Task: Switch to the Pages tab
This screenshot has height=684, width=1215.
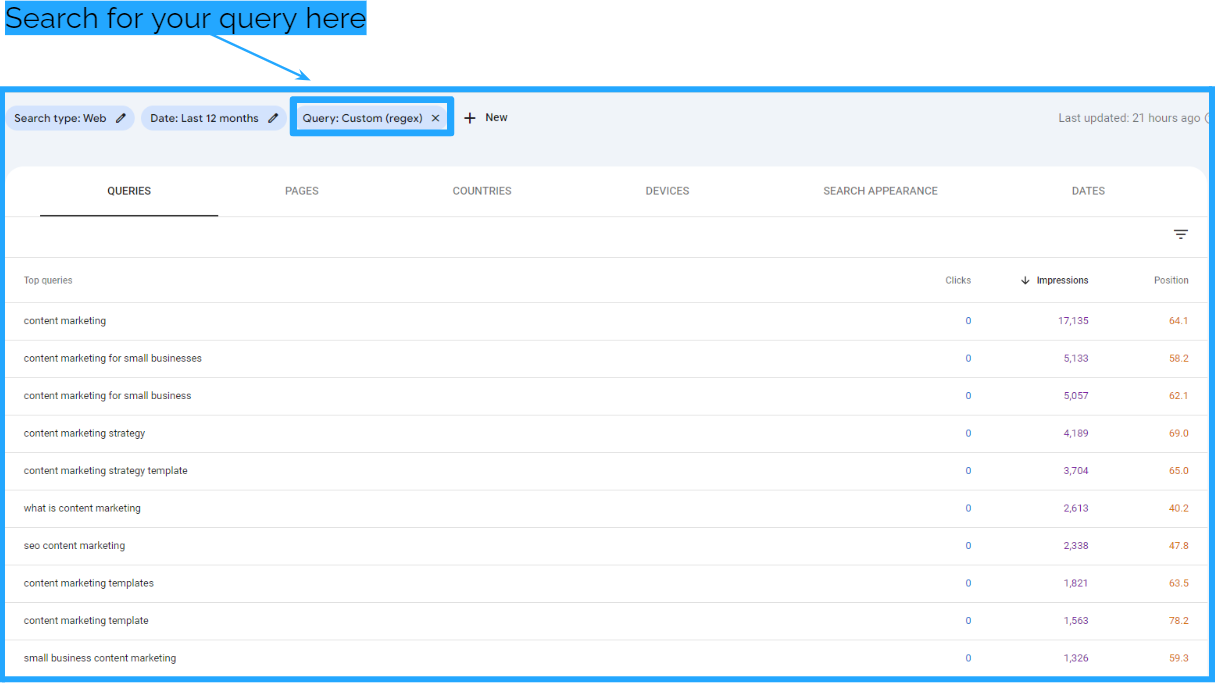Action: [301, 191]
